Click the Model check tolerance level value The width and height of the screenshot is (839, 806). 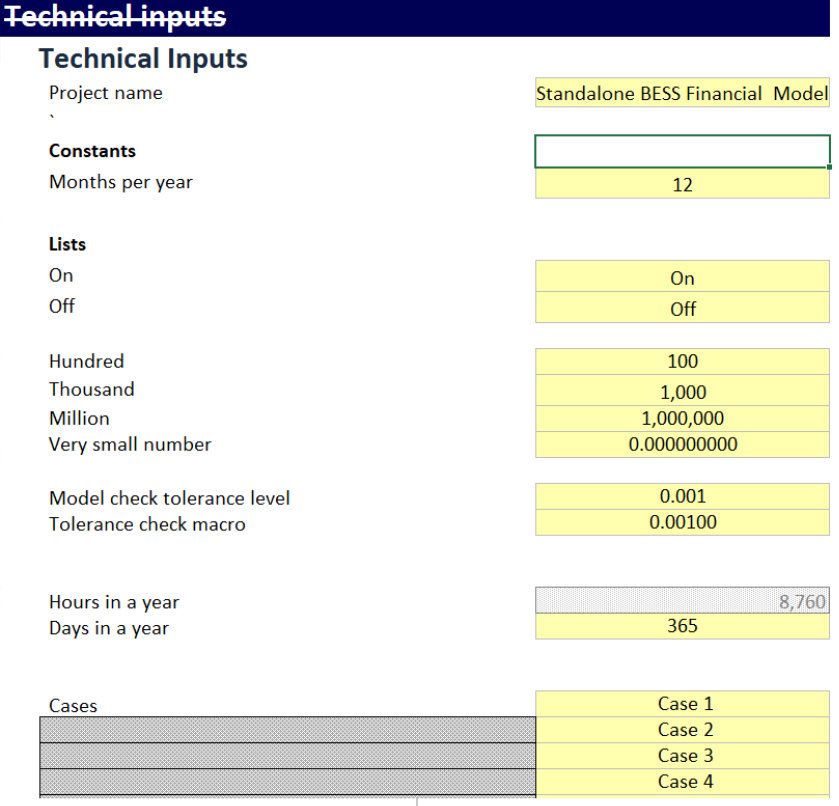(x=682, y=496)
